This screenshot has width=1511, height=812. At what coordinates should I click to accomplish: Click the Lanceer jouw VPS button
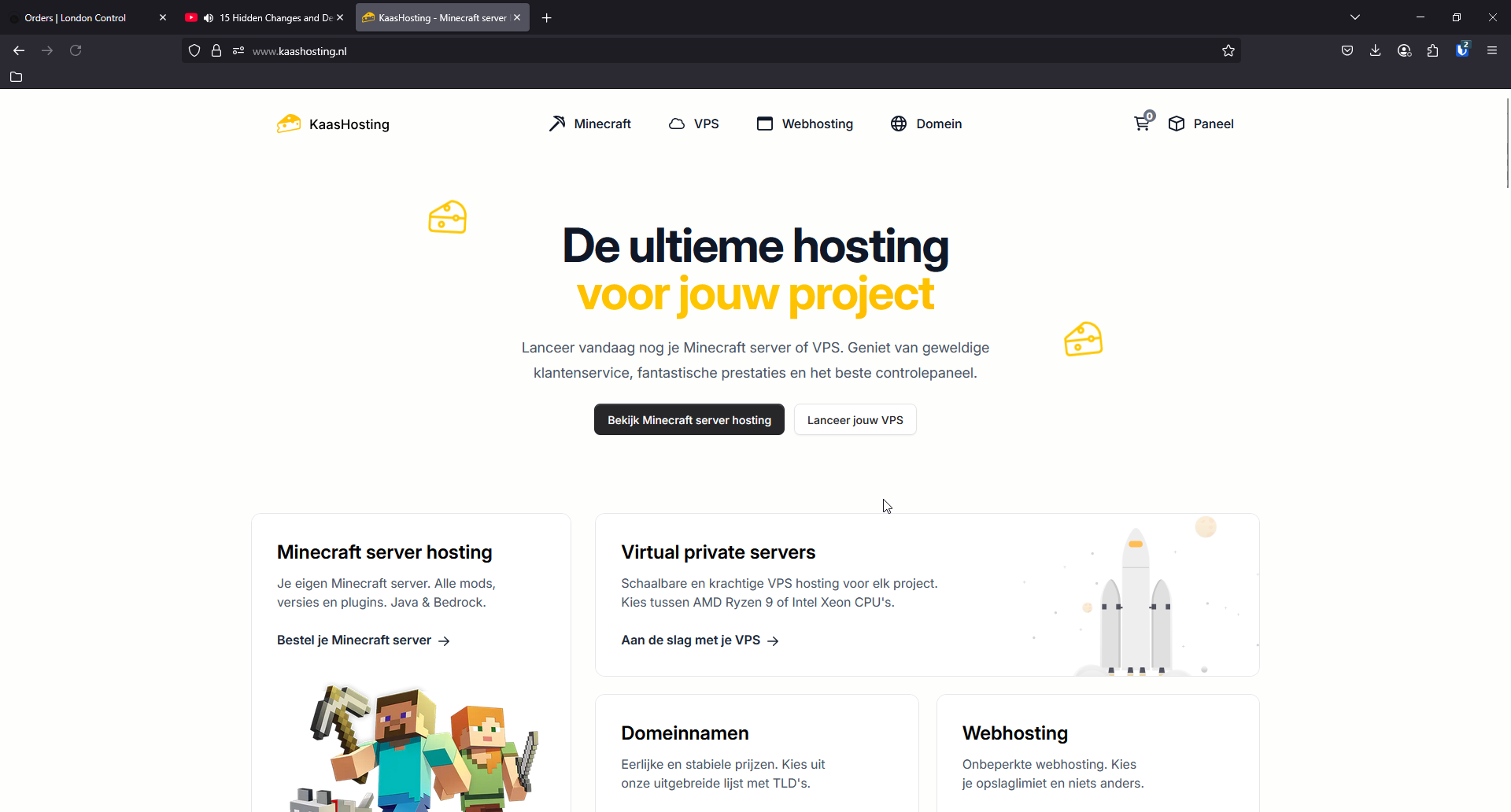click(855, 420)
